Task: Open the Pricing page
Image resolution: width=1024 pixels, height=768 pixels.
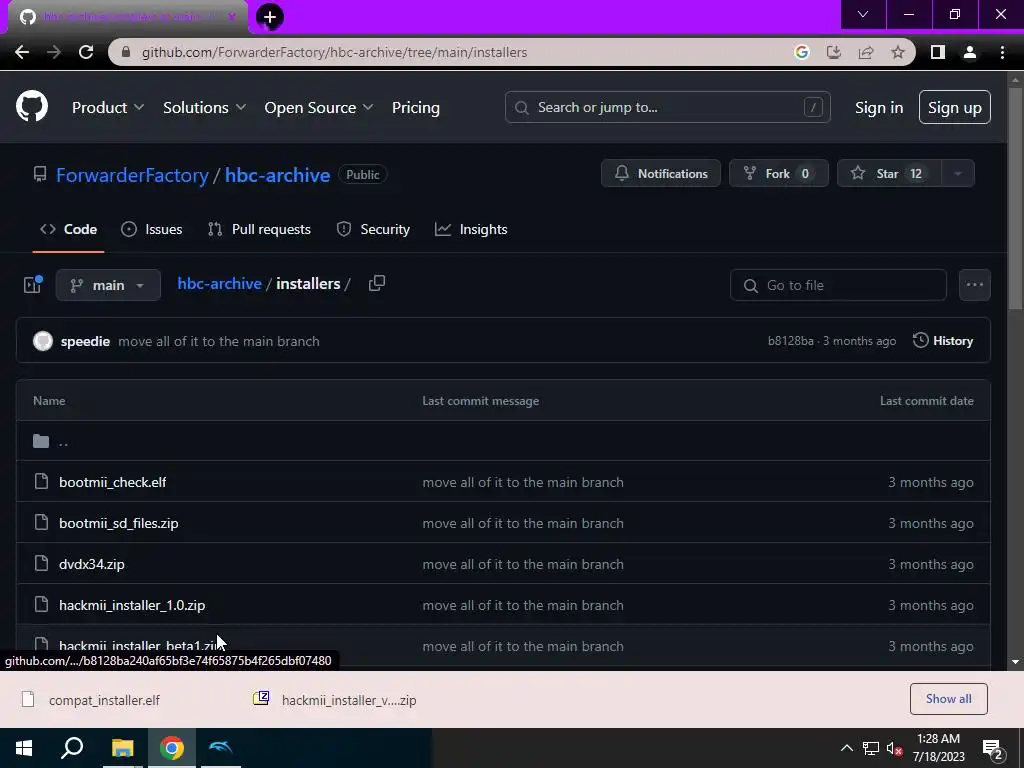Action: click(x=415, y=108)
